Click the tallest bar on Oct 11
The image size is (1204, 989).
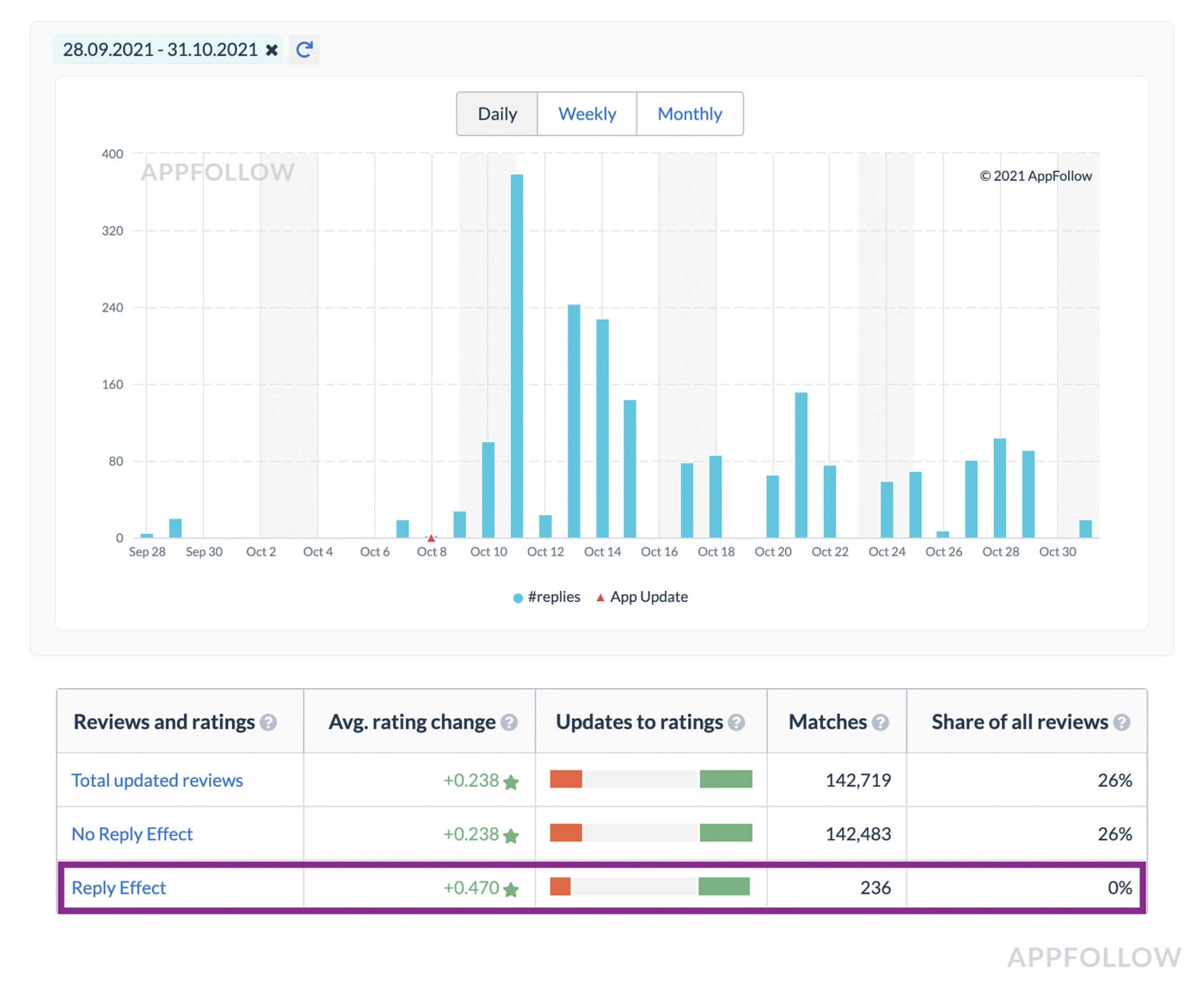coord(517,356)
